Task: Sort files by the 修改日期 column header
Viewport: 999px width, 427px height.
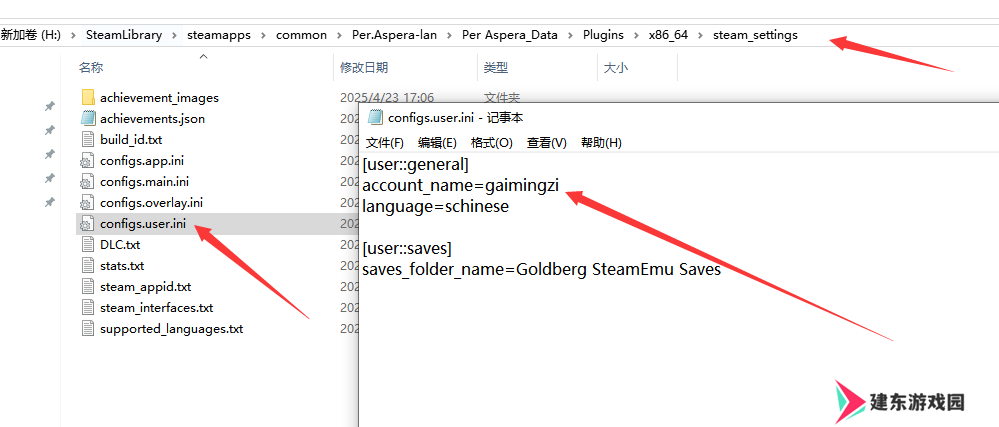Action: (x=364, y=68)
